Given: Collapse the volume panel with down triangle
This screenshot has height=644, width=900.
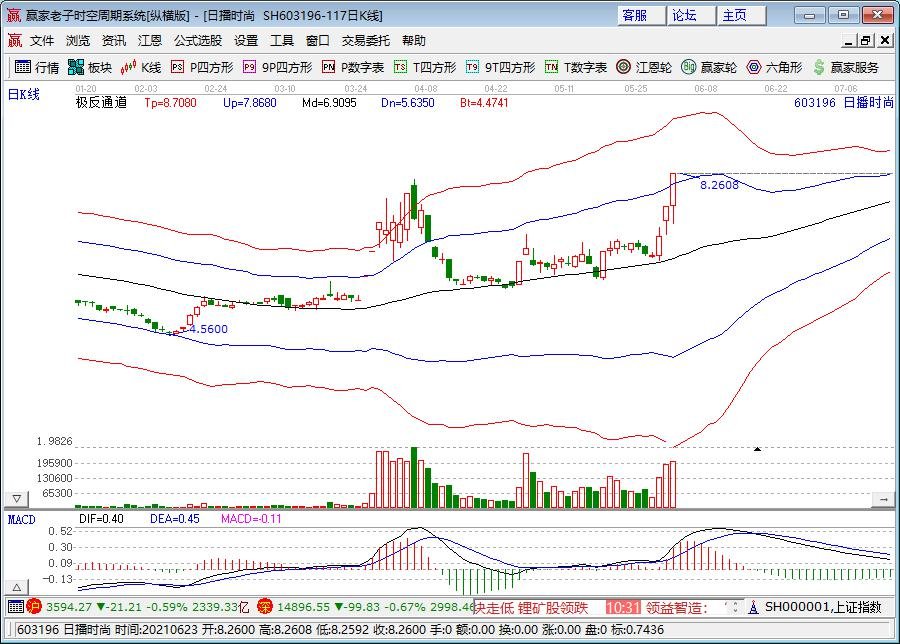Looking at the screenshot, I should click(17, 499).
